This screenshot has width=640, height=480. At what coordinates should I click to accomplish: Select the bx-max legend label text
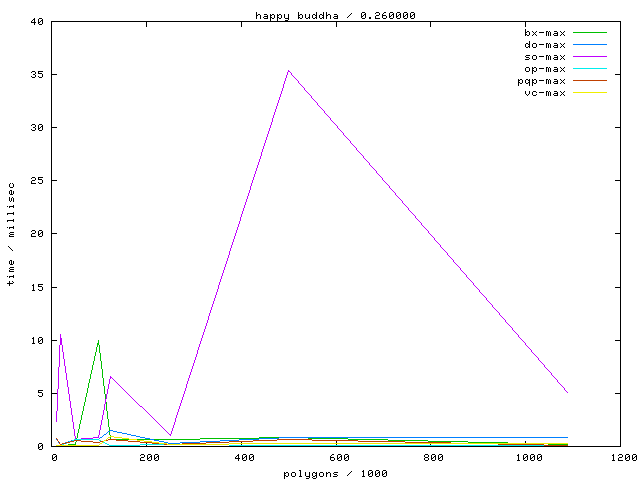(x=545, y=33)
